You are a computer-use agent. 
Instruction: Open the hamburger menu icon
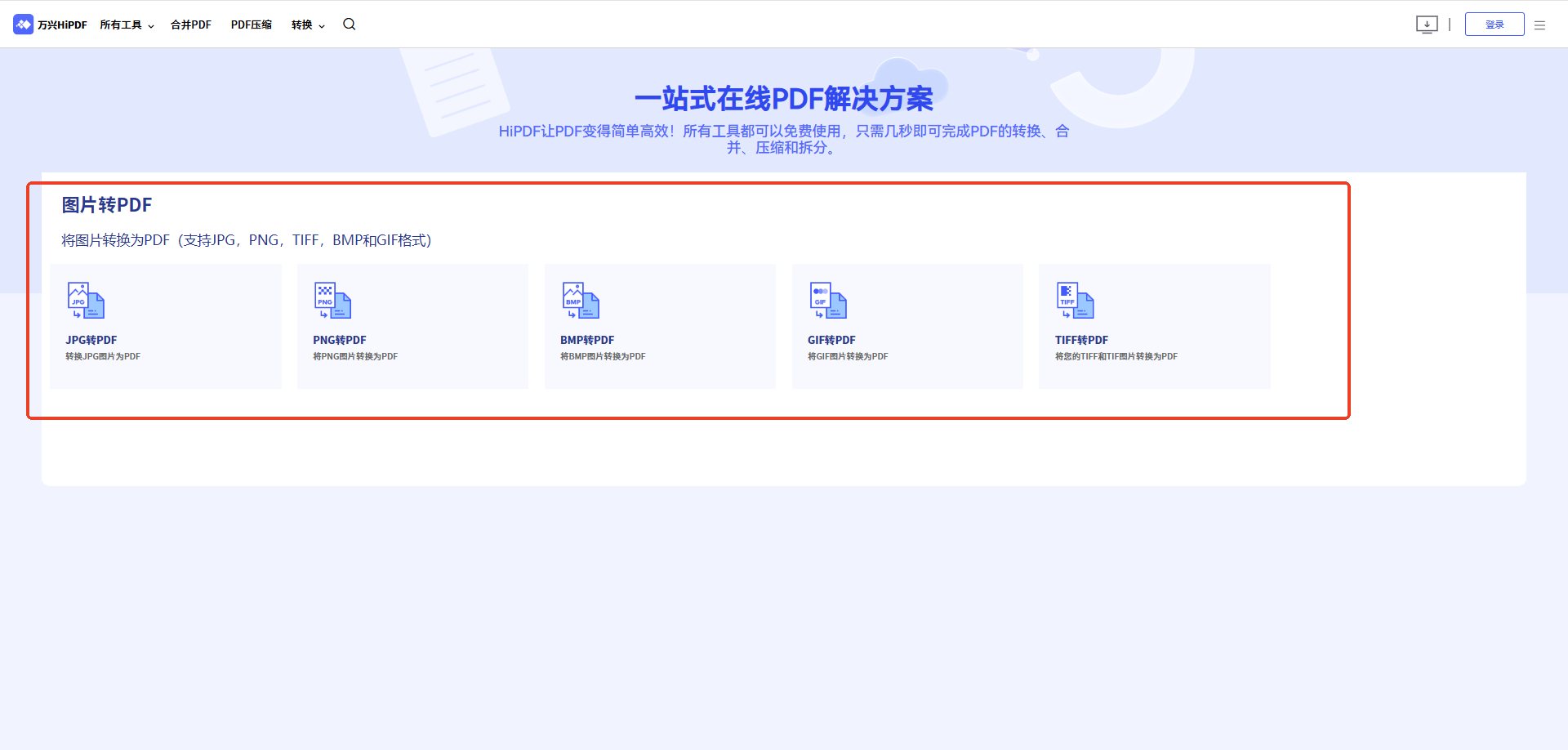1540,25
